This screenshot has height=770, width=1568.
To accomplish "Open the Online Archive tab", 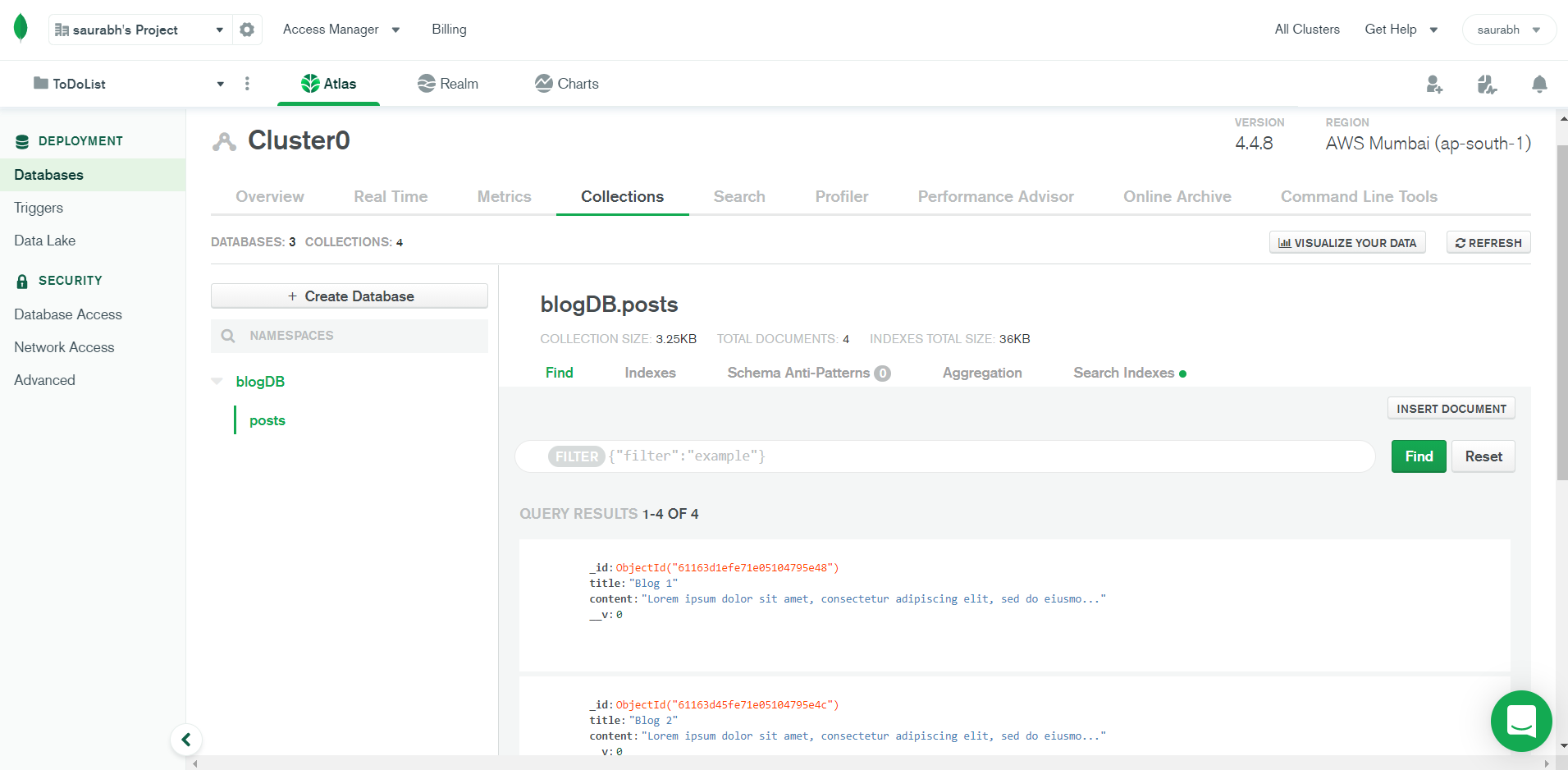I will click(x=1177, y=197).
